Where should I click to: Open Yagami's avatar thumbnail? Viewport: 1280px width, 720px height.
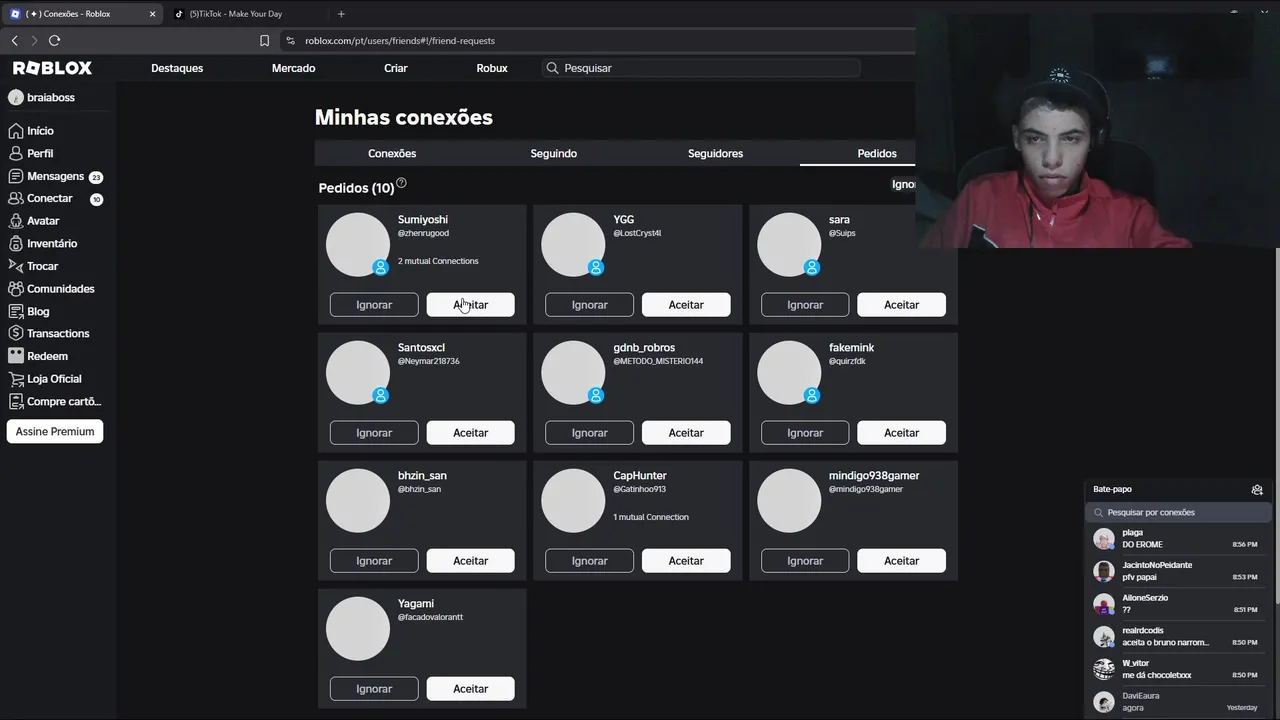358,629
